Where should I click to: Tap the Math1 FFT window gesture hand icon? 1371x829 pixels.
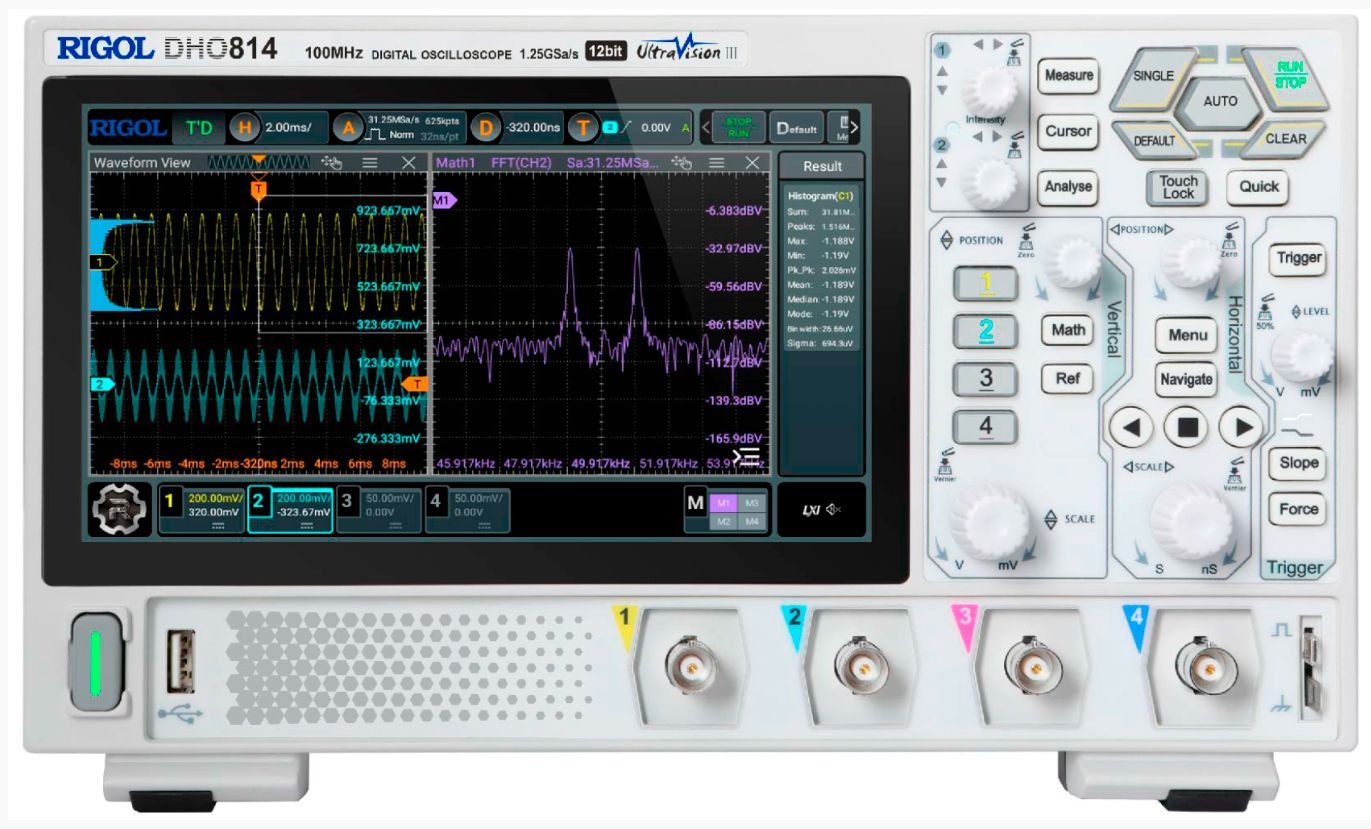click(682, 163)
